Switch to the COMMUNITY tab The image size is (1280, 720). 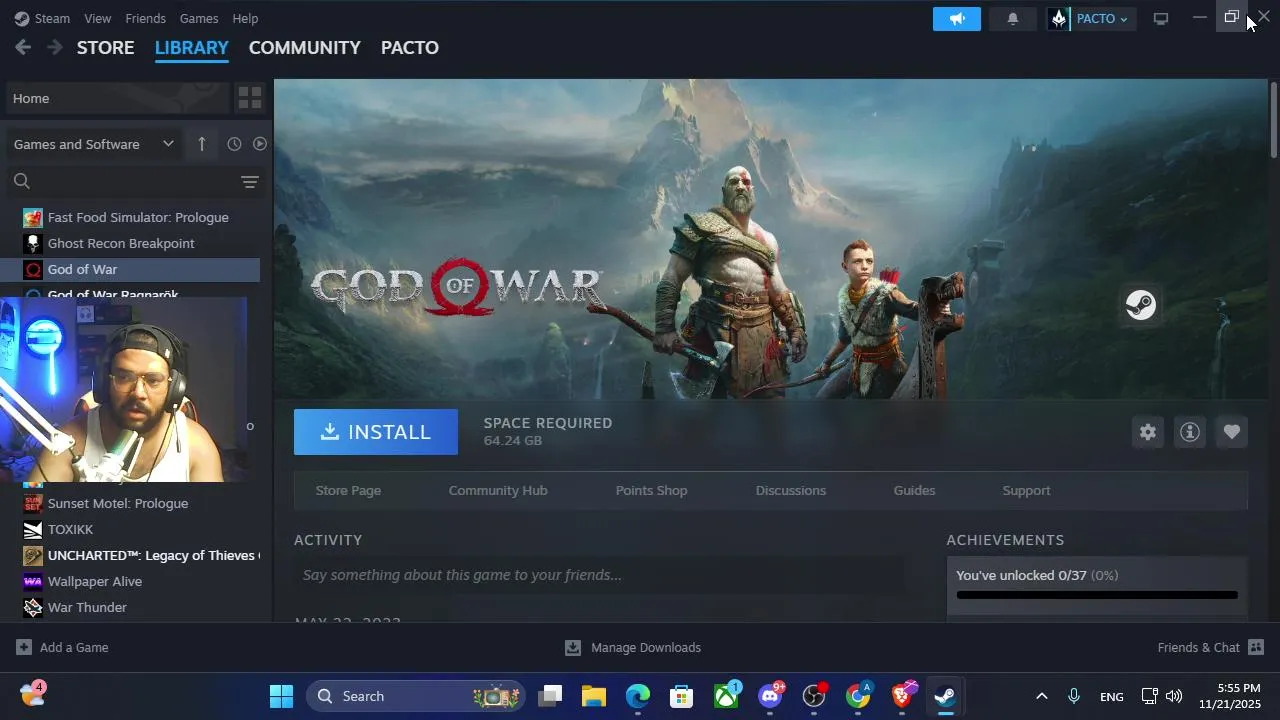(305, 47)
